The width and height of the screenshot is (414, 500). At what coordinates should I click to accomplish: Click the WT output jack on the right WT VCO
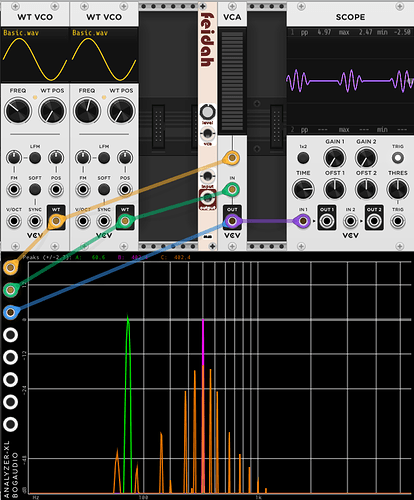125,221
